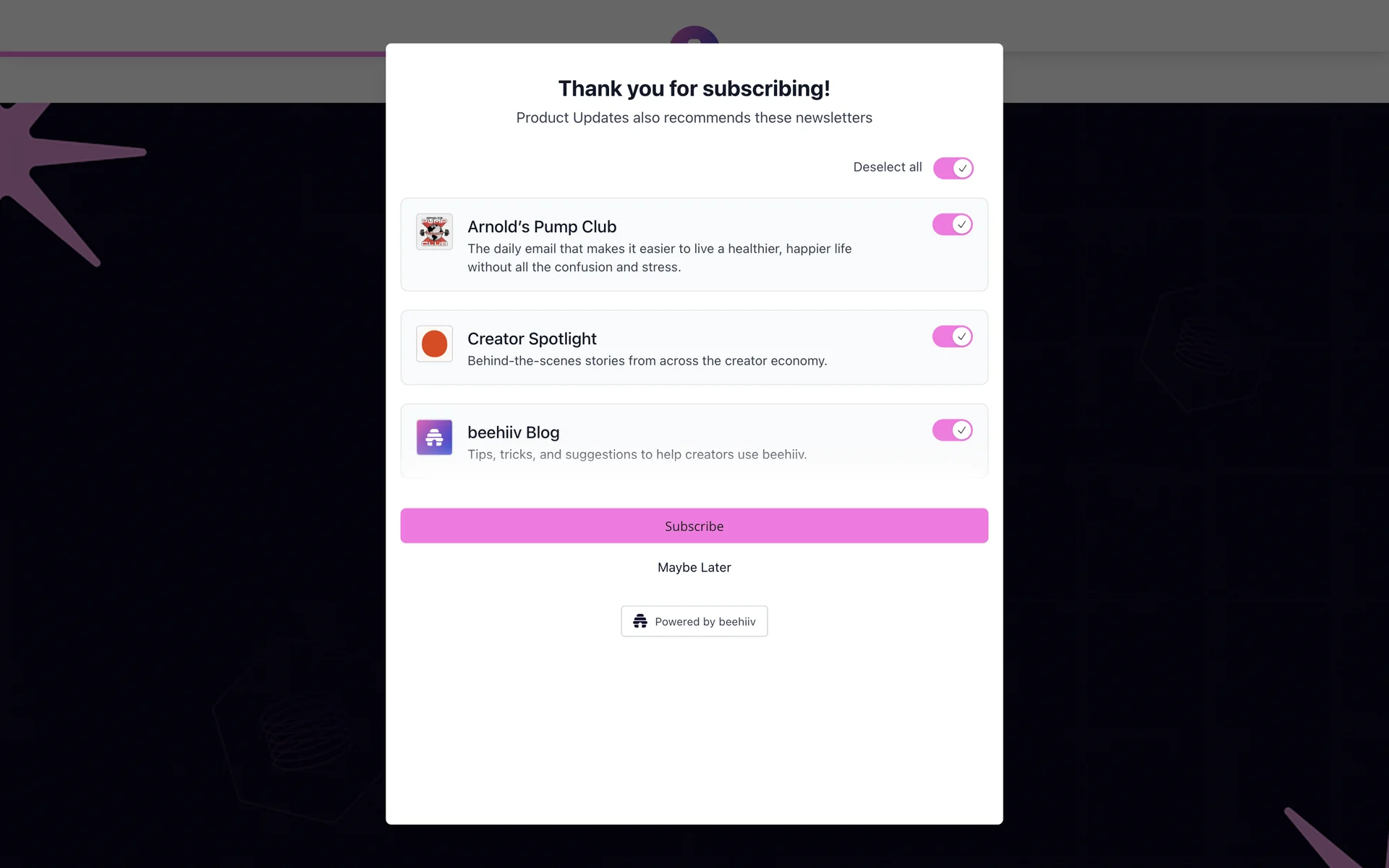Choose Maybe Later to skip recommendations

tap(694, 568)
